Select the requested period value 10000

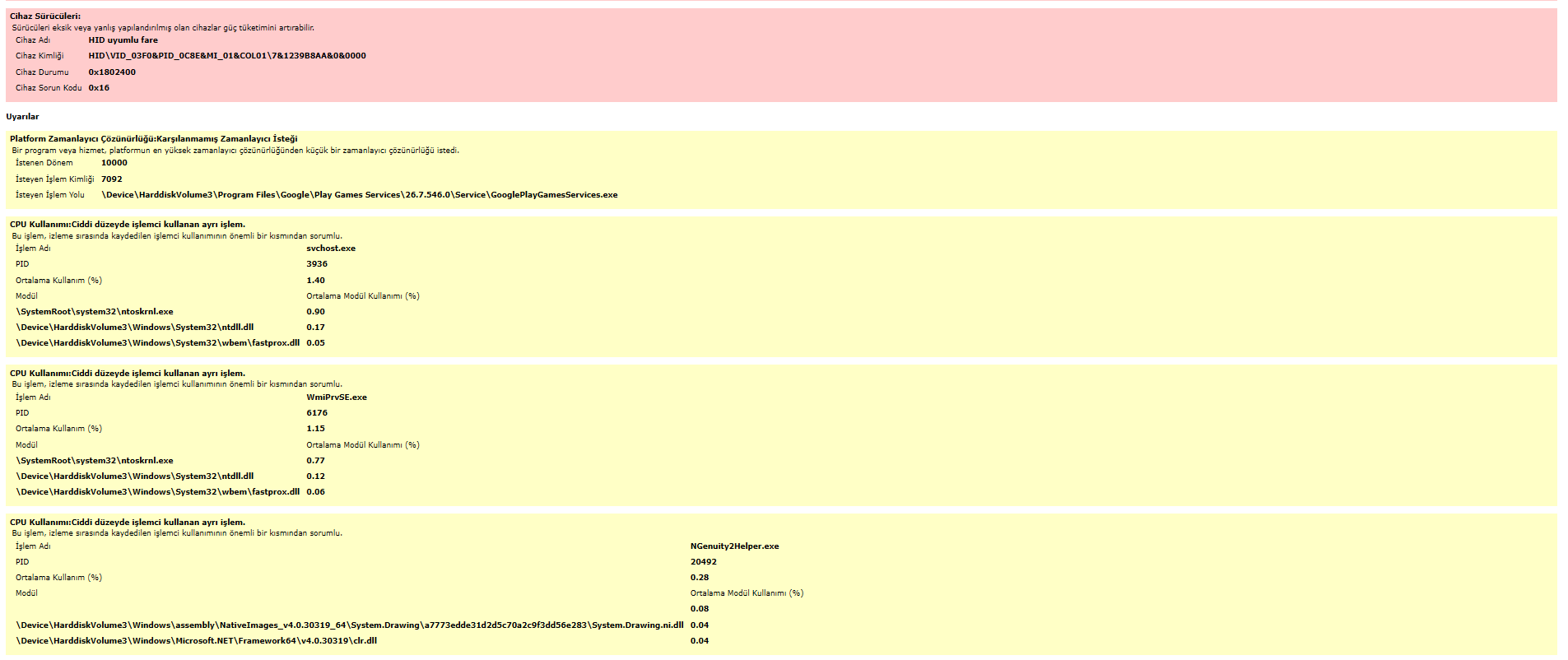coord(114,163)
